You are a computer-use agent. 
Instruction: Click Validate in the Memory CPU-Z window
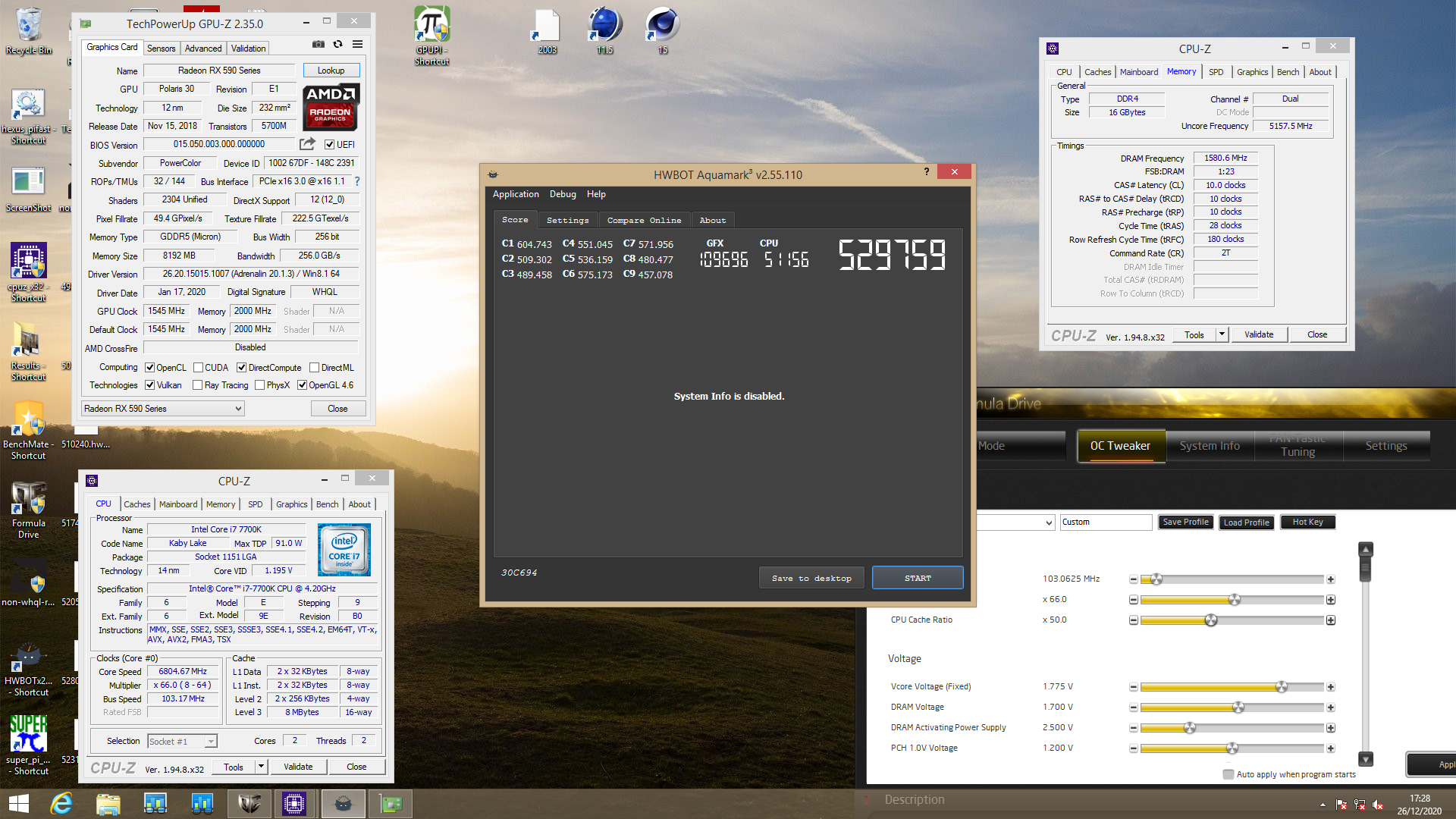point(1259,334)
